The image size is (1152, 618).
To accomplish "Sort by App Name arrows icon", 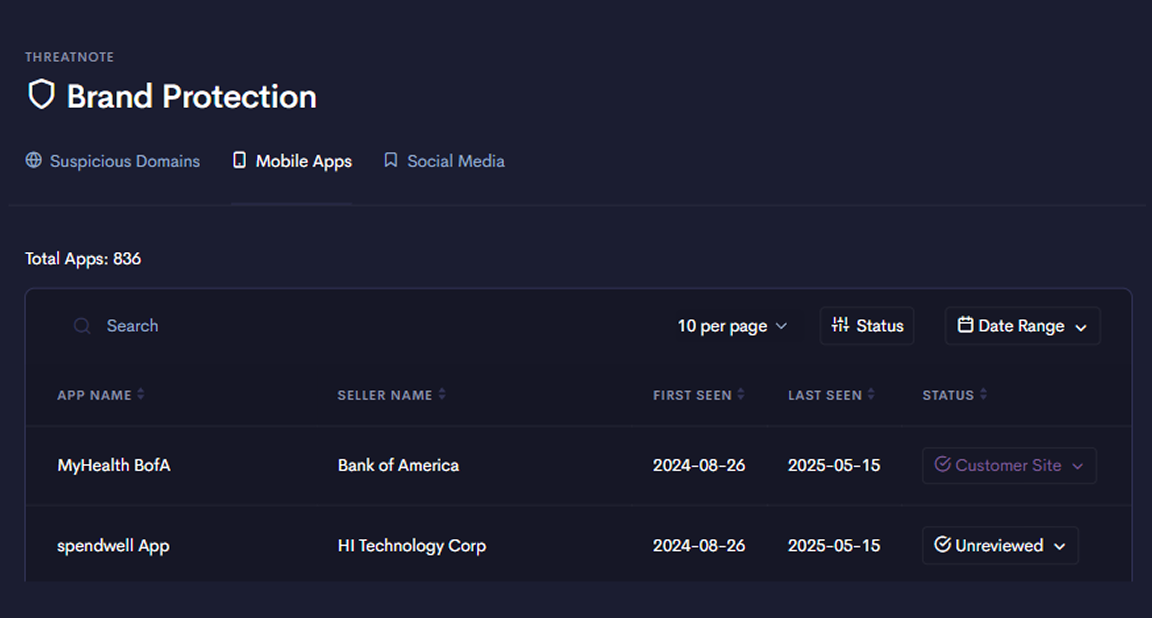I will [x=140, y=395].
